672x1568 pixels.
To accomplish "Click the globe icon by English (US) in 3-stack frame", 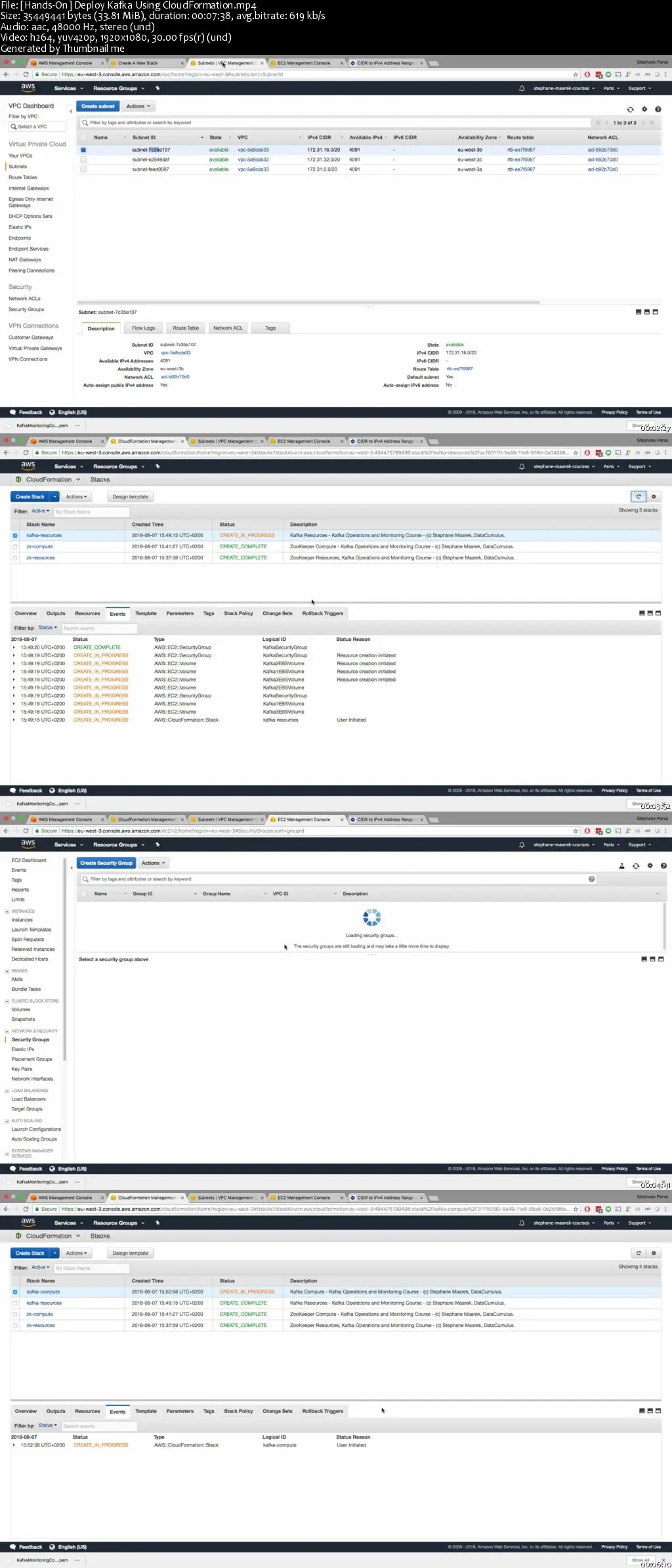I will click(52, 791).
